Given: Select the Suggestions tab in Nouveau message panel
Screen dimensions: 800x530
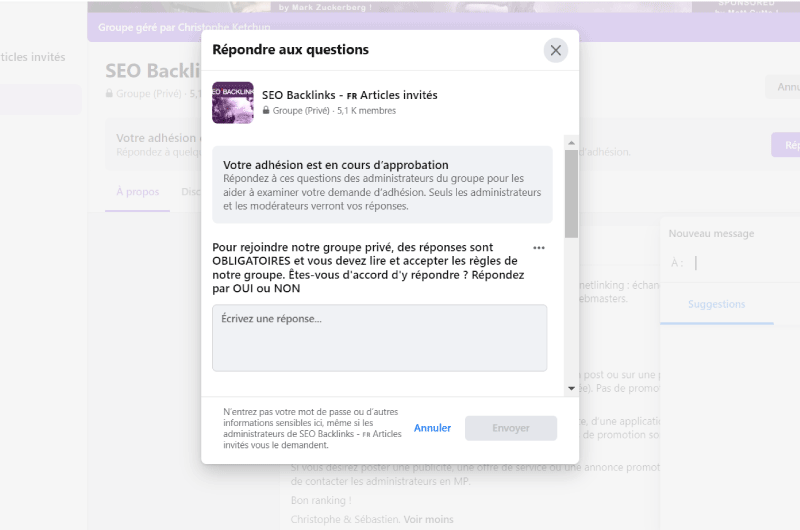Looking at the screenshot, I should point(716,304).
